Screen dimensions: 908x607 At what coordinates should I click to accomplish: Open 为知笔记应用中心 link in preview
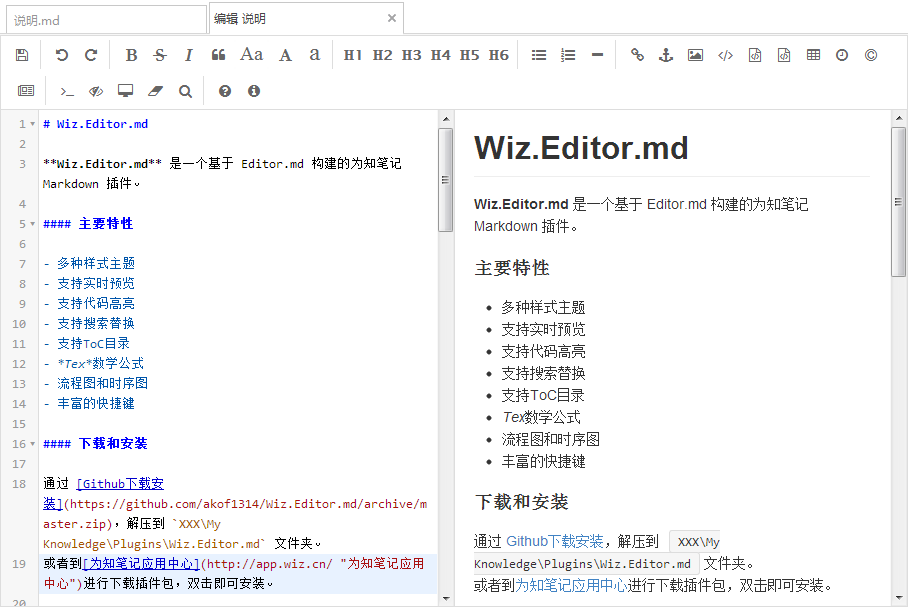pos(571,585)
